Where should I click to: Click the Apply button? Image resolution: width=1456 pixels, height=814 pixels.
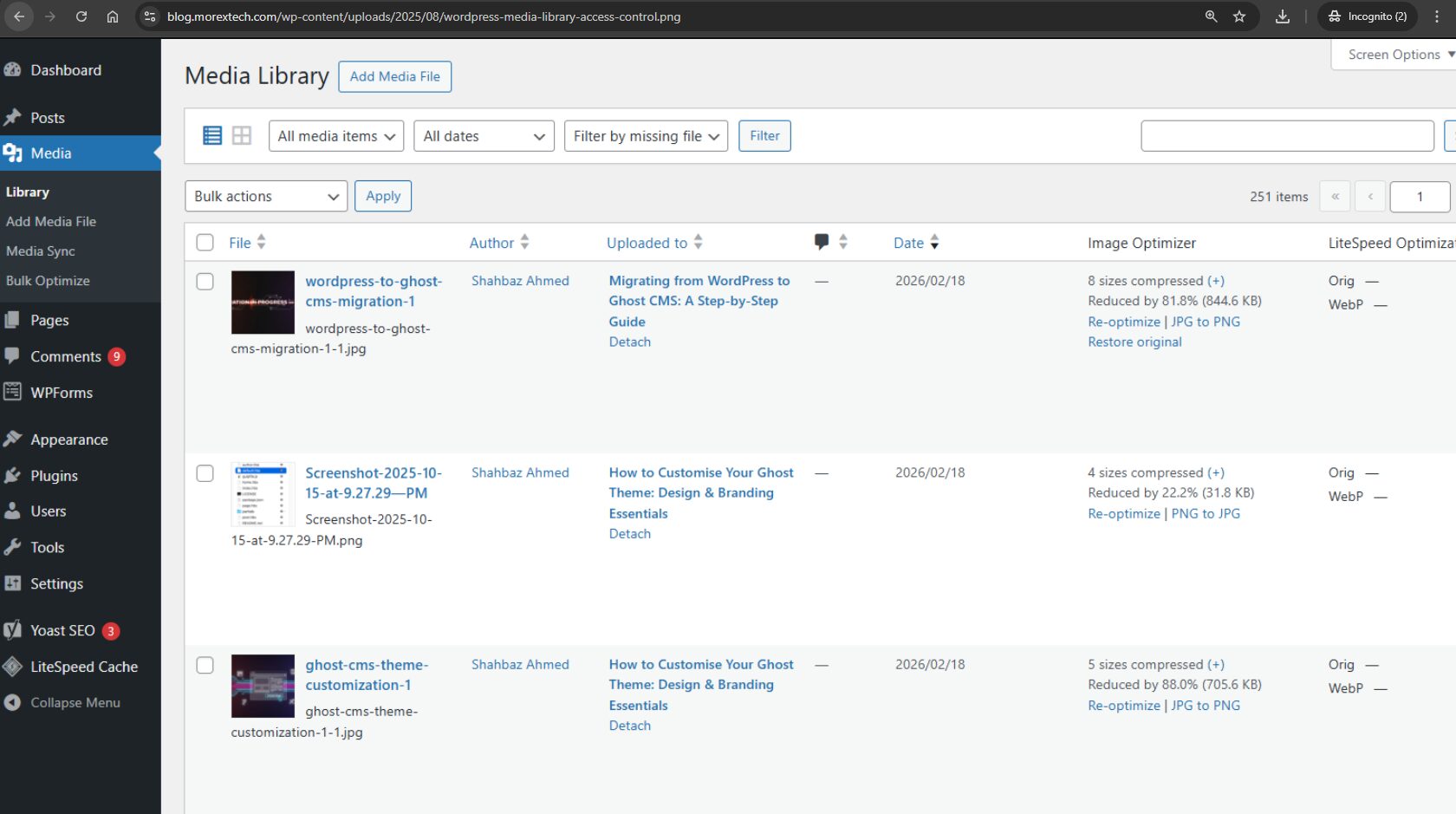[382, 196]
